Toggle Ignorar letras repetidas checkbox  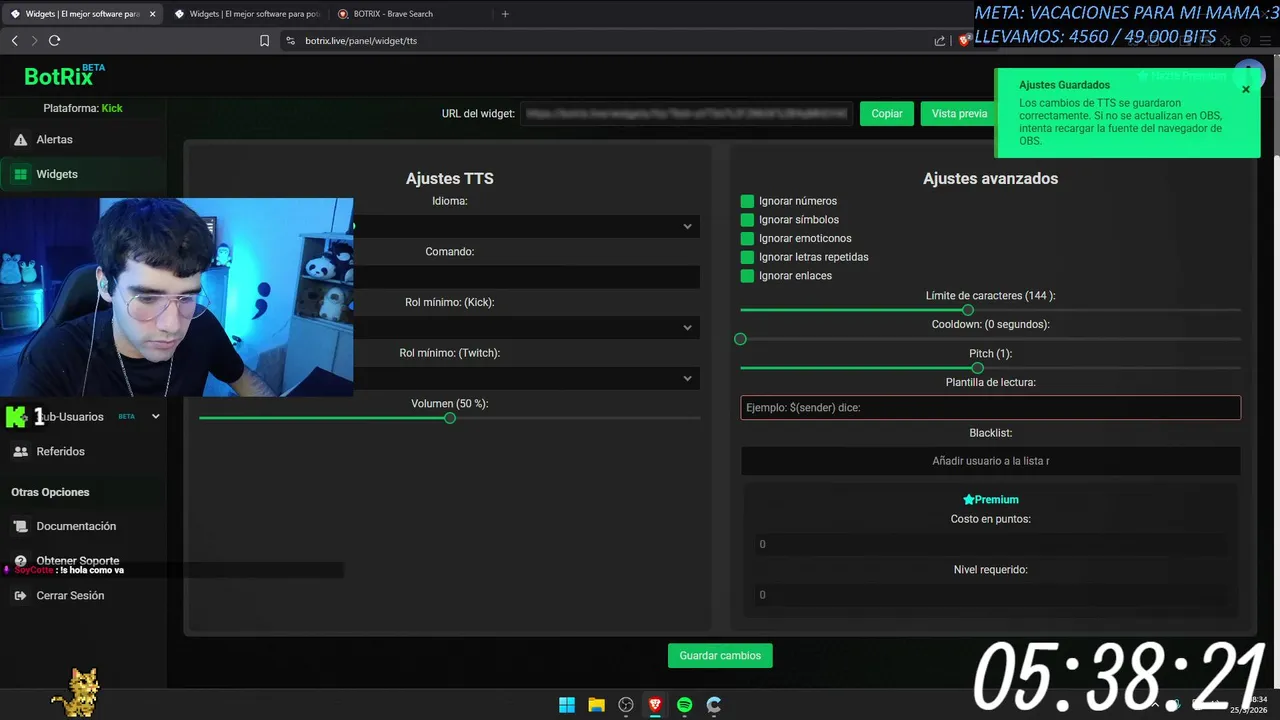click(747, 257)
